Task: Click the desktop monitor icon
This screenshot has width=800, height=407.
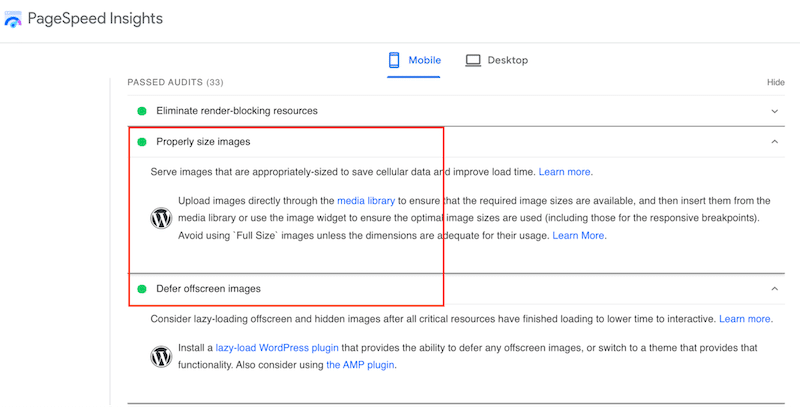Action: (x=473, y=60)
